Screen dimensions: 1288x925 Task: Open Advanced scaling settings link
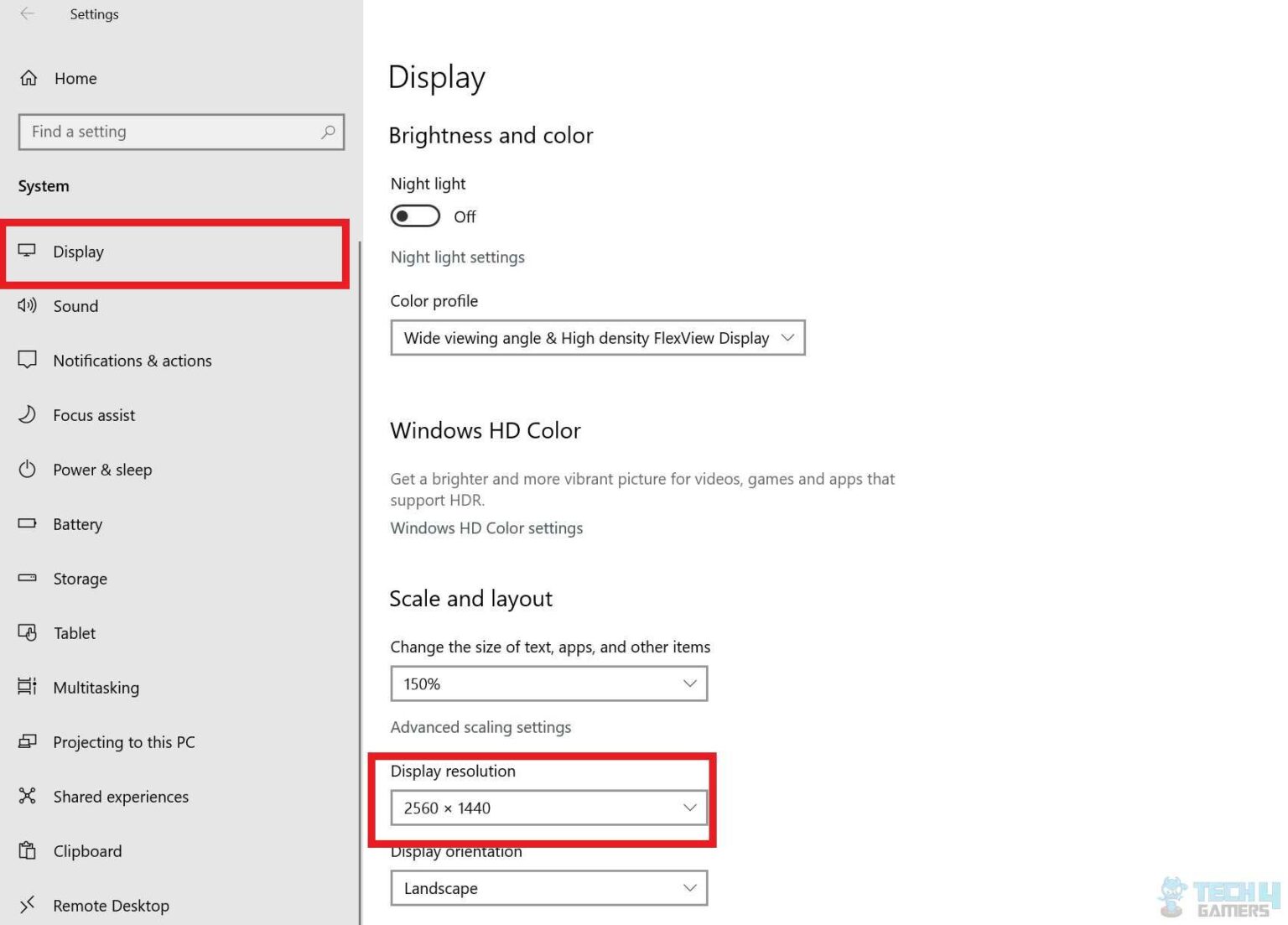(480, 727)
